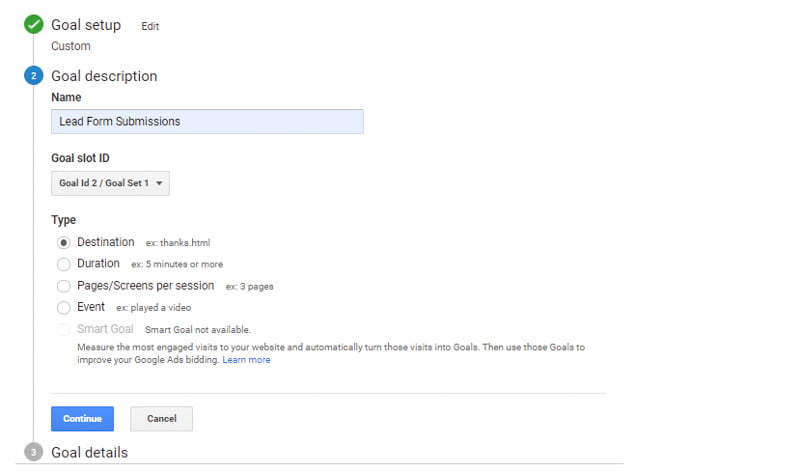
Task: Click the gray step 3 circle icon
Action: pos(33,453)
